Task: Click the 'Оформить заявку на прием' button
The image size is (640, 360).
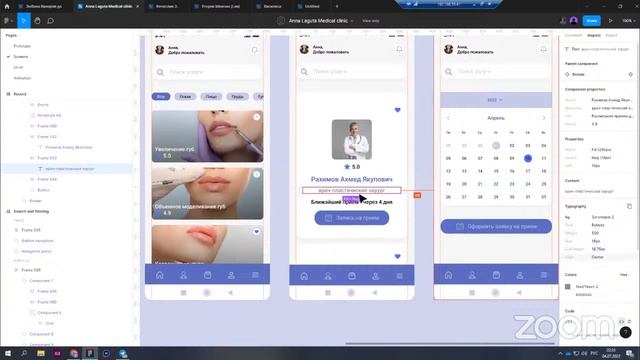Action: 496,226
